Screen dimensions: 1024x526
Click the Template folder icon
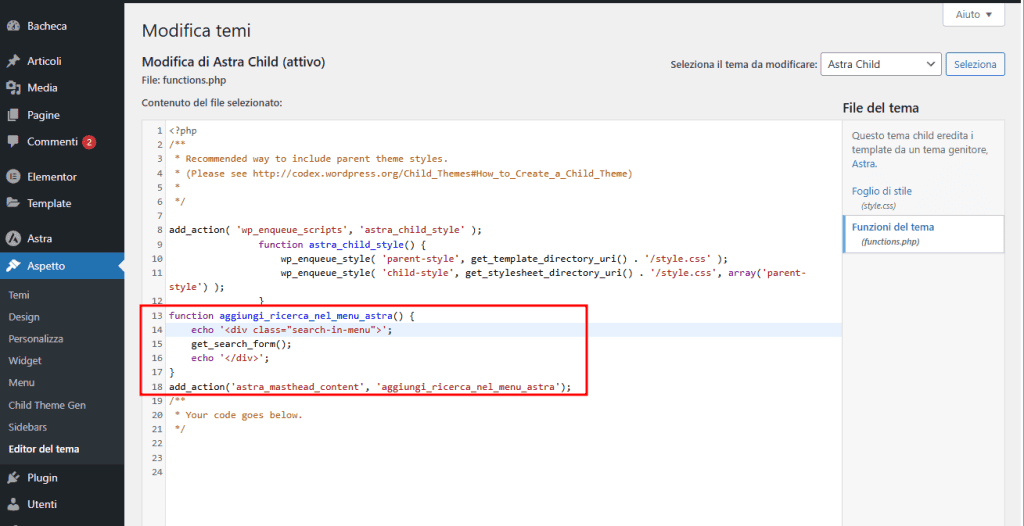[12, 203]
